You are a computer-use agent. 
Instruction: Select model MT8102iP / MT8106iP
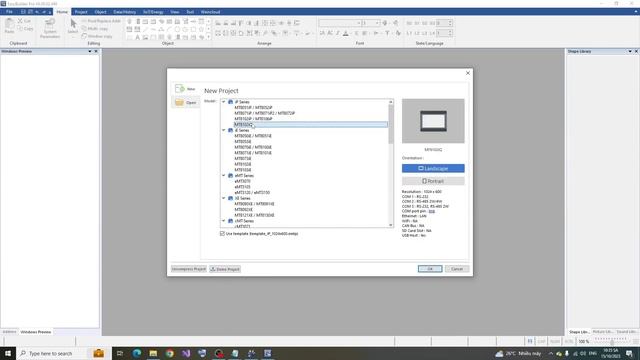pos(253,119)
